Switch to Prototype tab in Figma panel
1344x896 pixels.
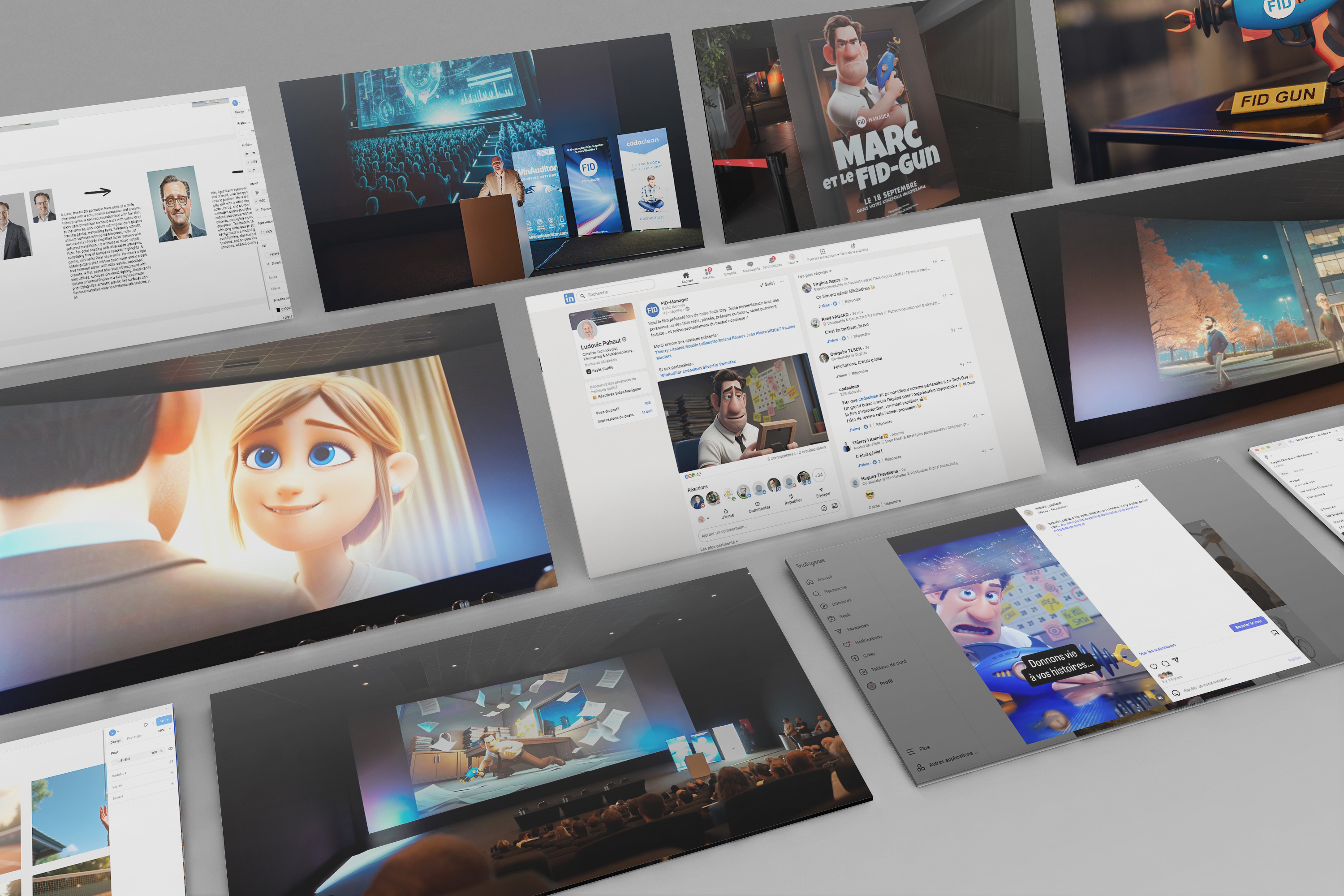[134, 737]
